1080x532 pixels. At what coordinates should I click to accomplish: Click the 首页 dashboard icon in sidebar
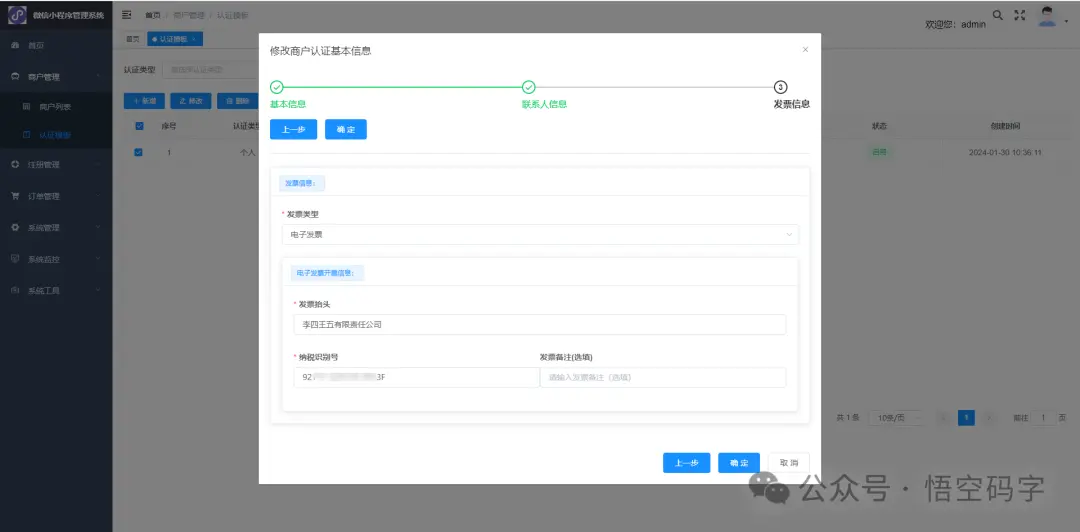pyautogui.click(x=15, y=45)
